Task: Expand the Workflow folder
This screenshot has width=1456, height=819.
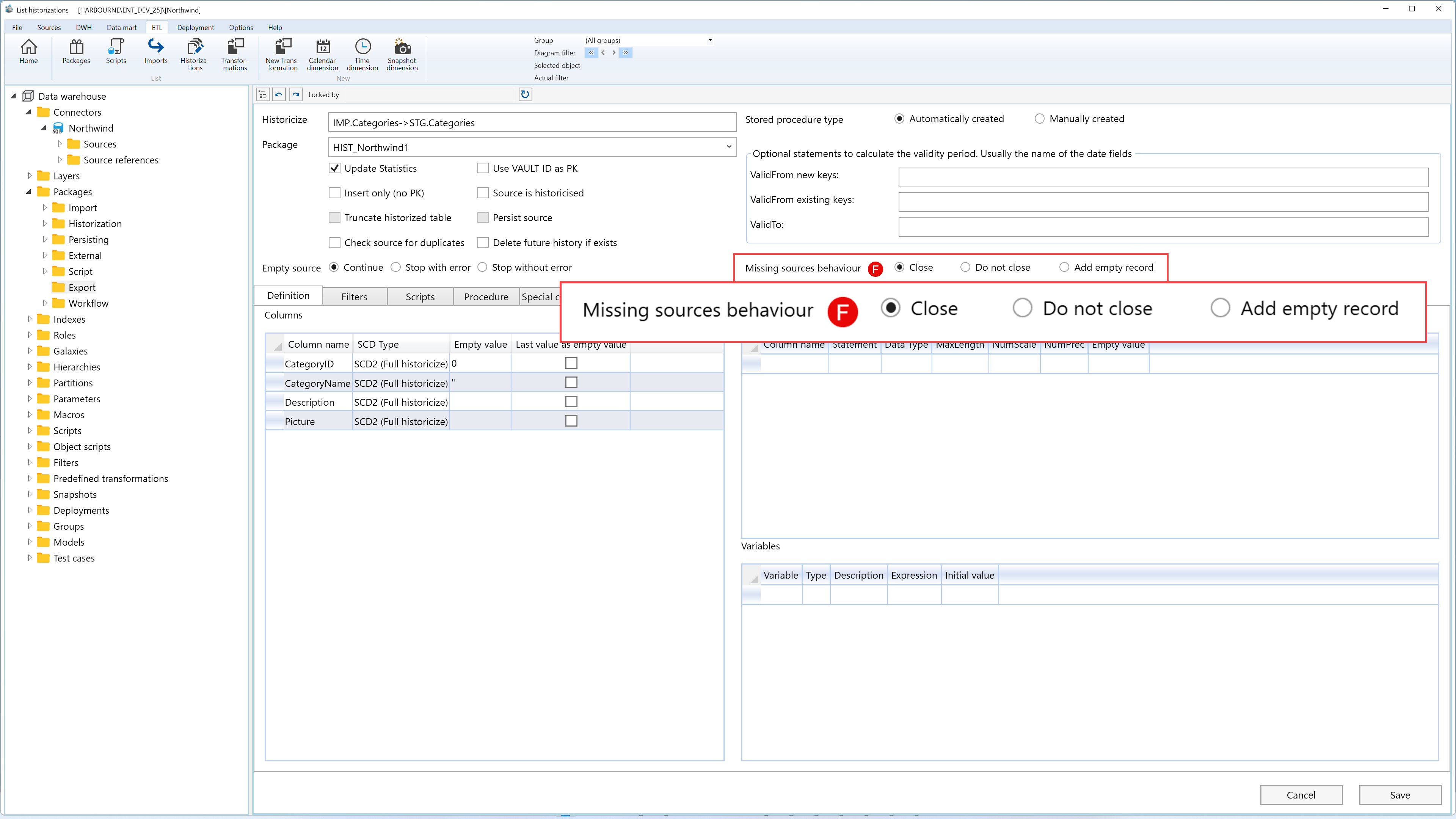Action: [45, 303]
